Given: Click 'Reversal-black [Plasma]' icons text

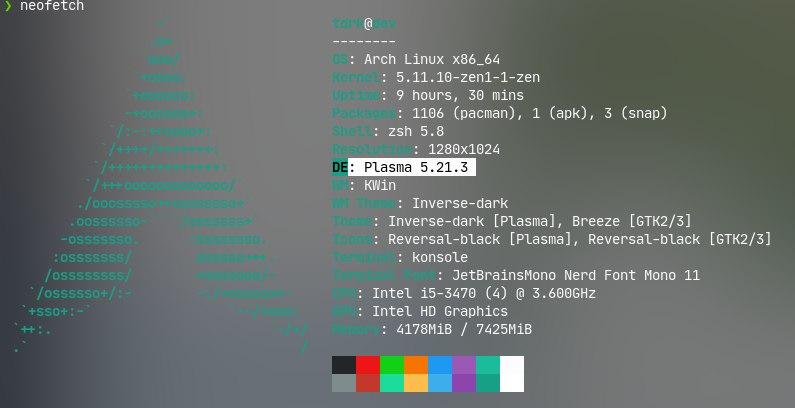Looking at the screenshot, I should 480,239.
